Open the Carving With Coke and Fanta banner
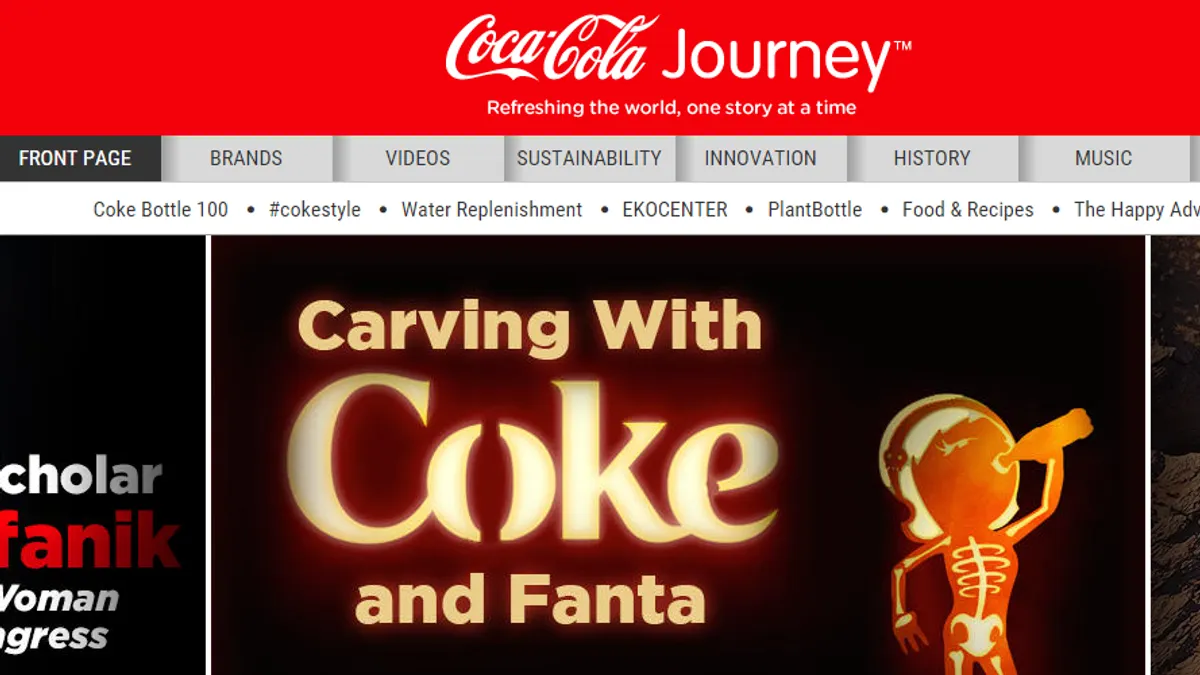The height and width of the screenshot is (675, 1200). (678, 455)
